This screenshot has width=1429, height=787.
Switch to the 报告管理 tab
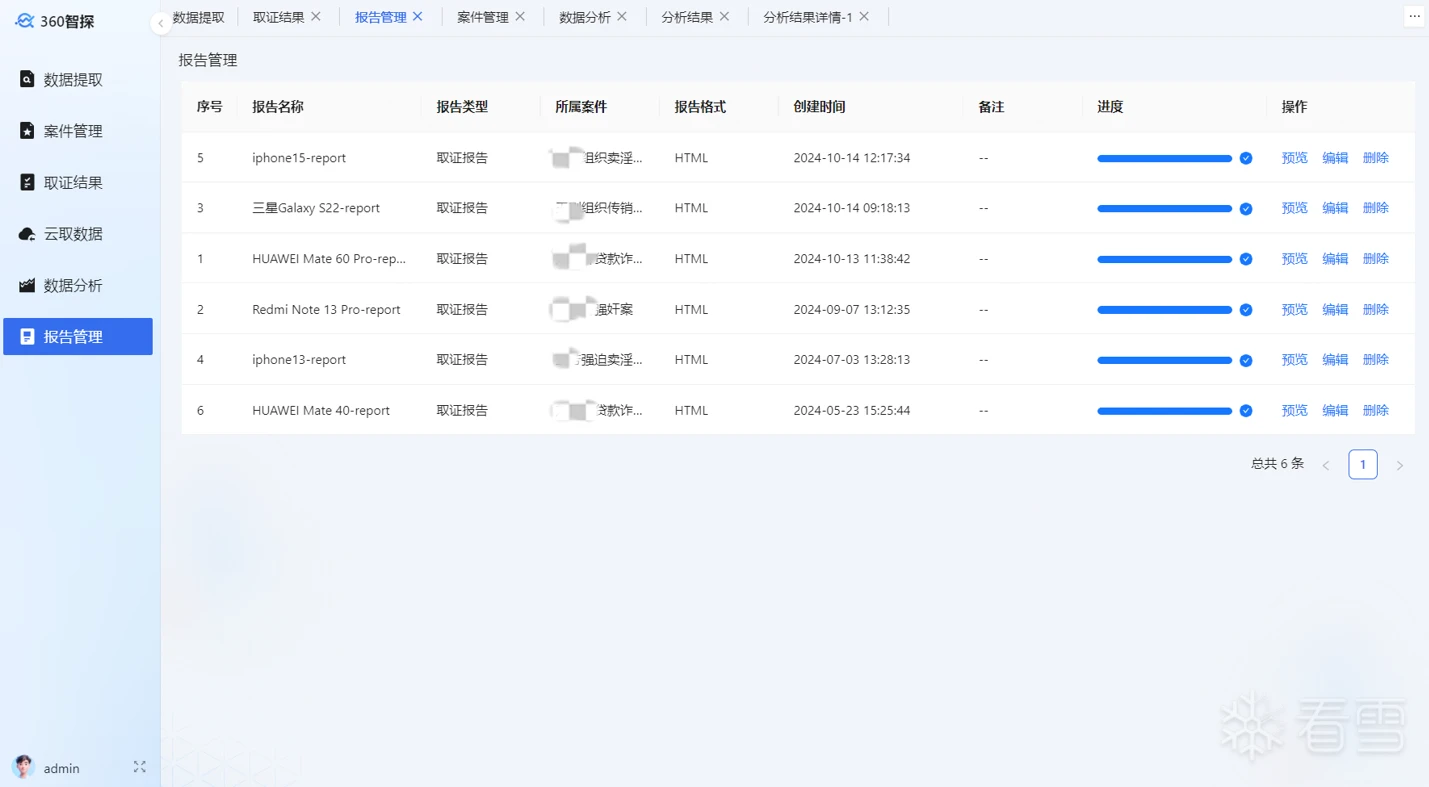tap(380, 17)
